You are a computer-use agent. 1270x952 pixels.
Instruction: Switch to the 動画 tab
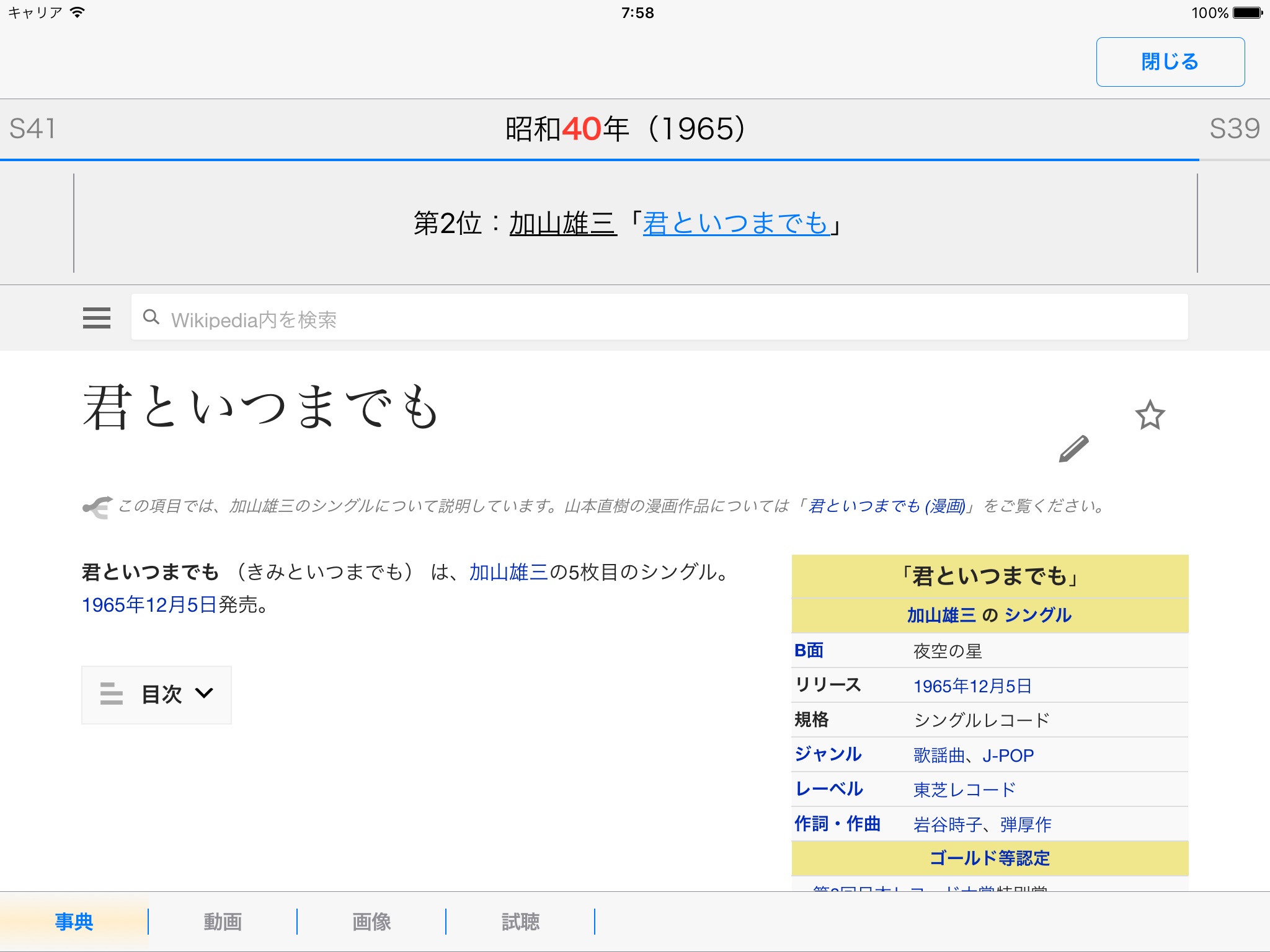pyautogui.click(x=223, y=922)
